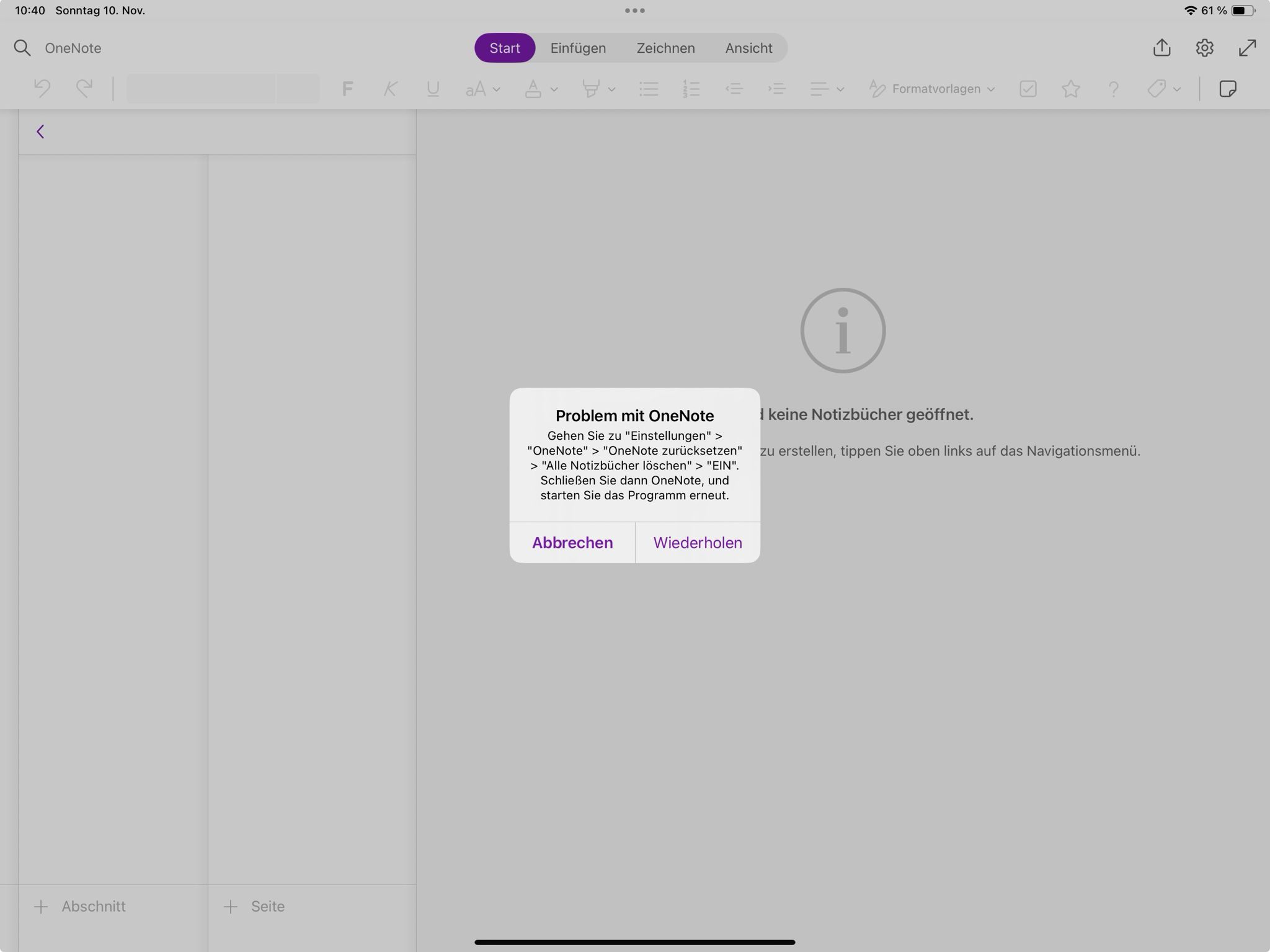Tap the share icon
The height and width of the screenshot is (952, 1270).
[1161, 48]
